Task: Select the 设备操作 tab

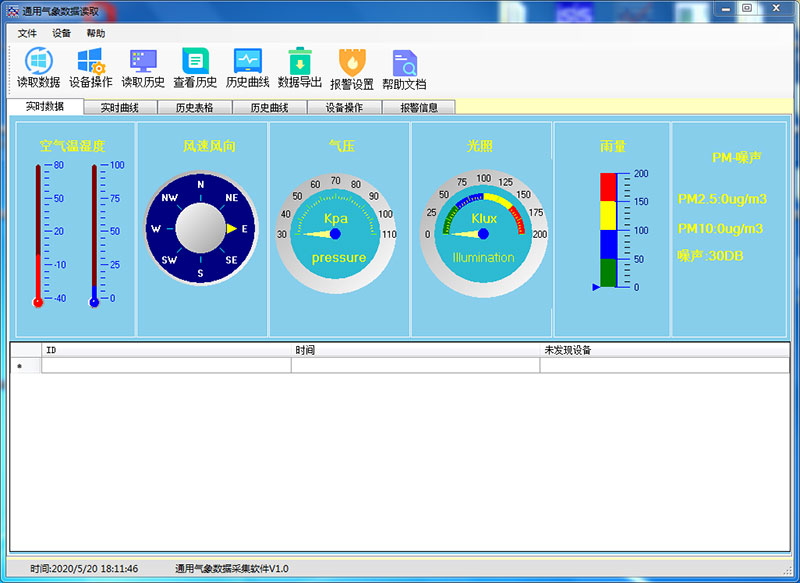Action: click(x=344, y=108)
